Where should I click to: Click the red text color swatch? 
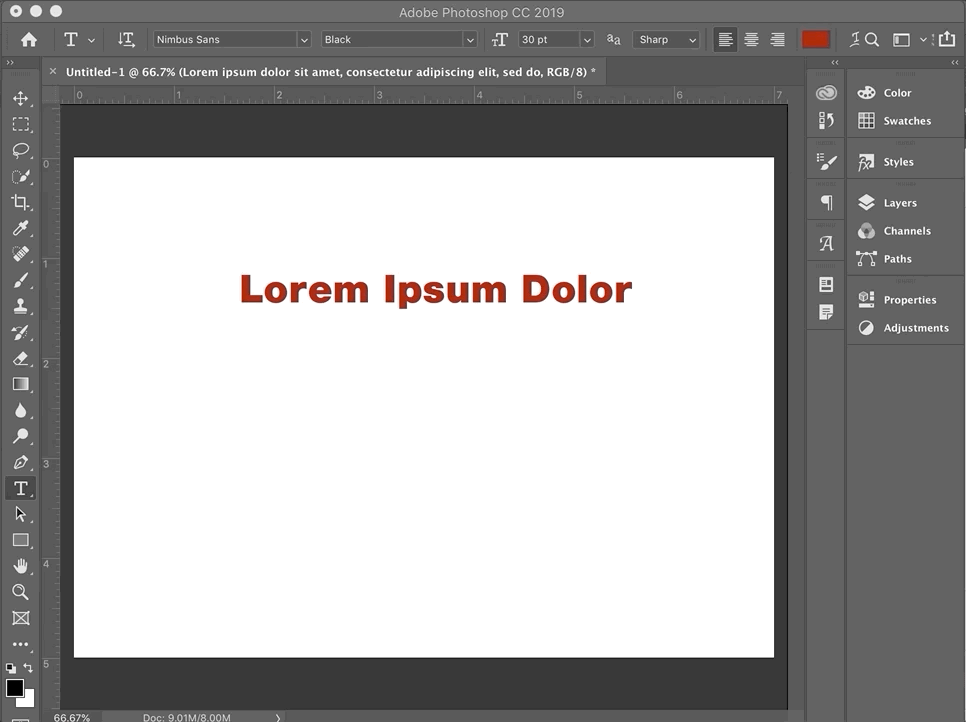(815, 39)
